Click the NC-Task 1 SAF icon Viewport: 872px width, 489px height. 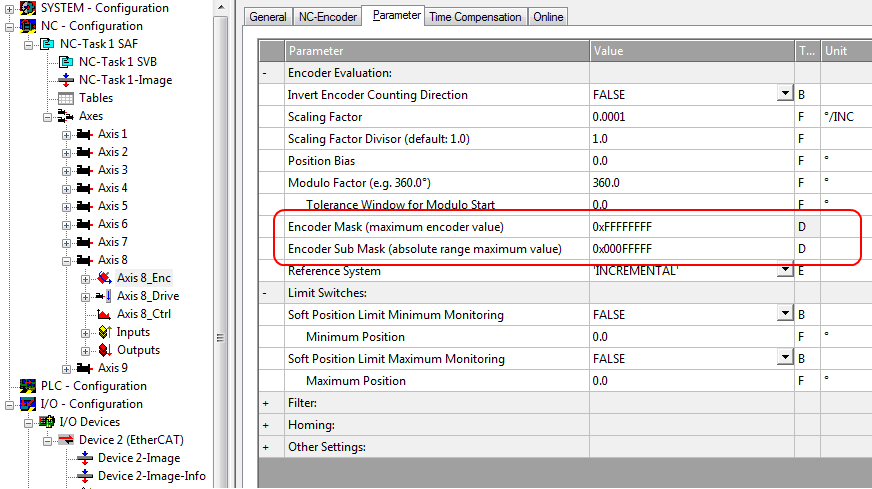point(47,43)
